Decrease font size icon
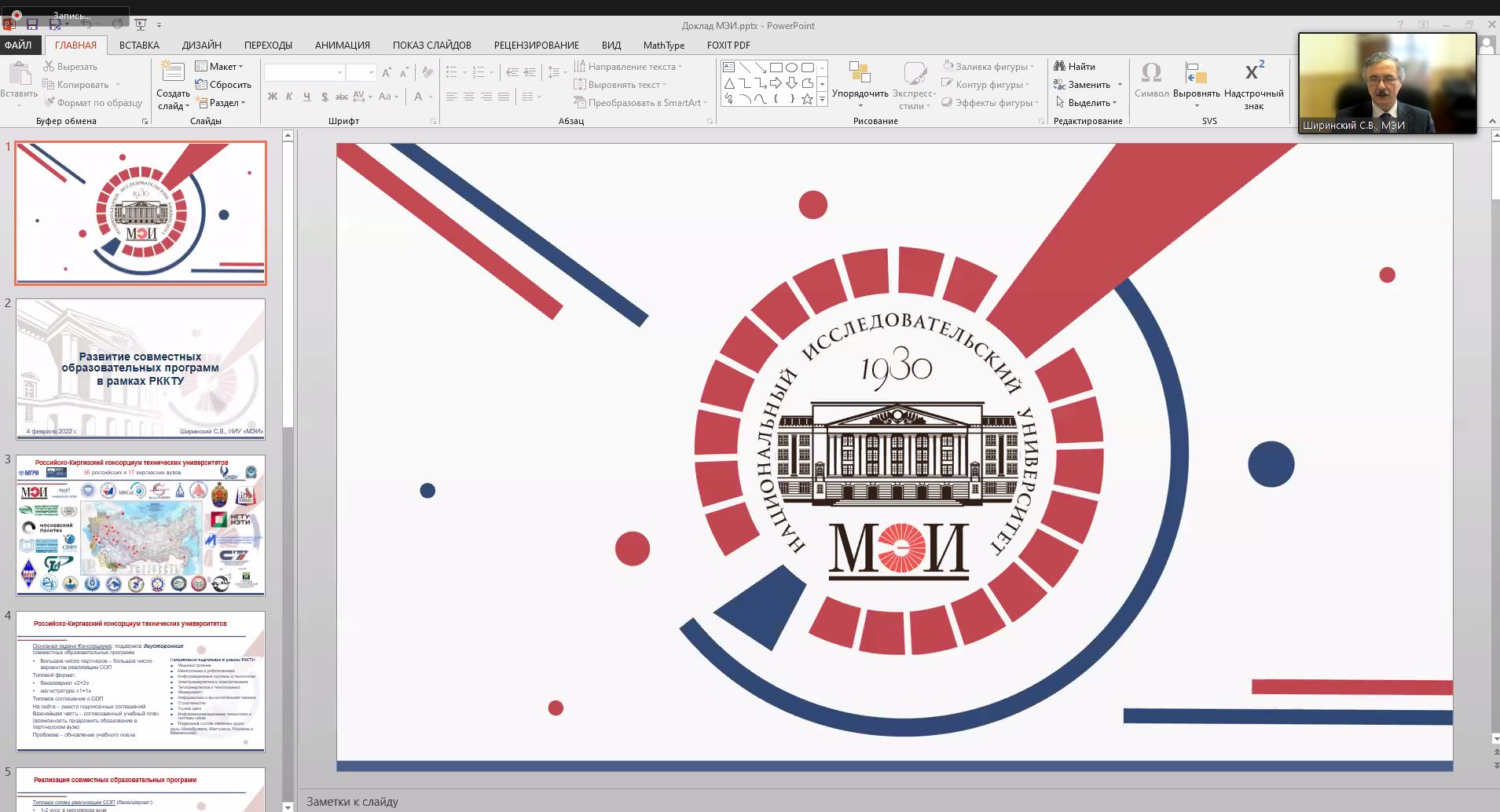The height and width of the screenshot is (812, 1500). pyautogui.click(x=404, y=73)
